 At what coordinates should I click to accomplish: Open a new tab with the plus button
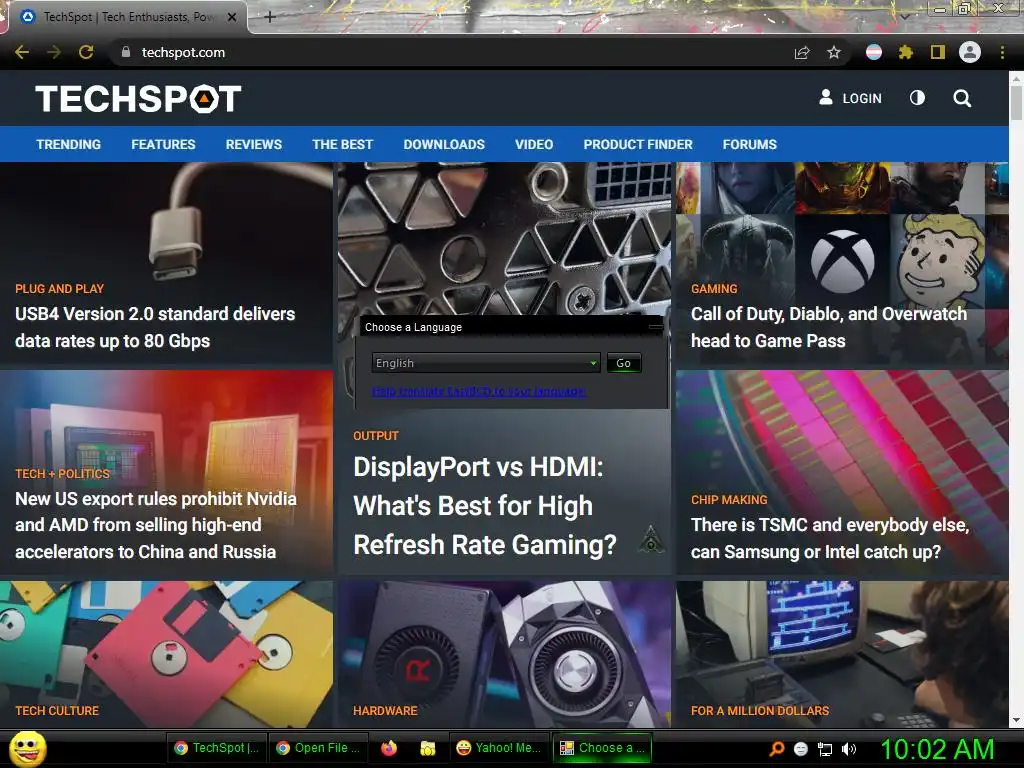tap(270, 17)
